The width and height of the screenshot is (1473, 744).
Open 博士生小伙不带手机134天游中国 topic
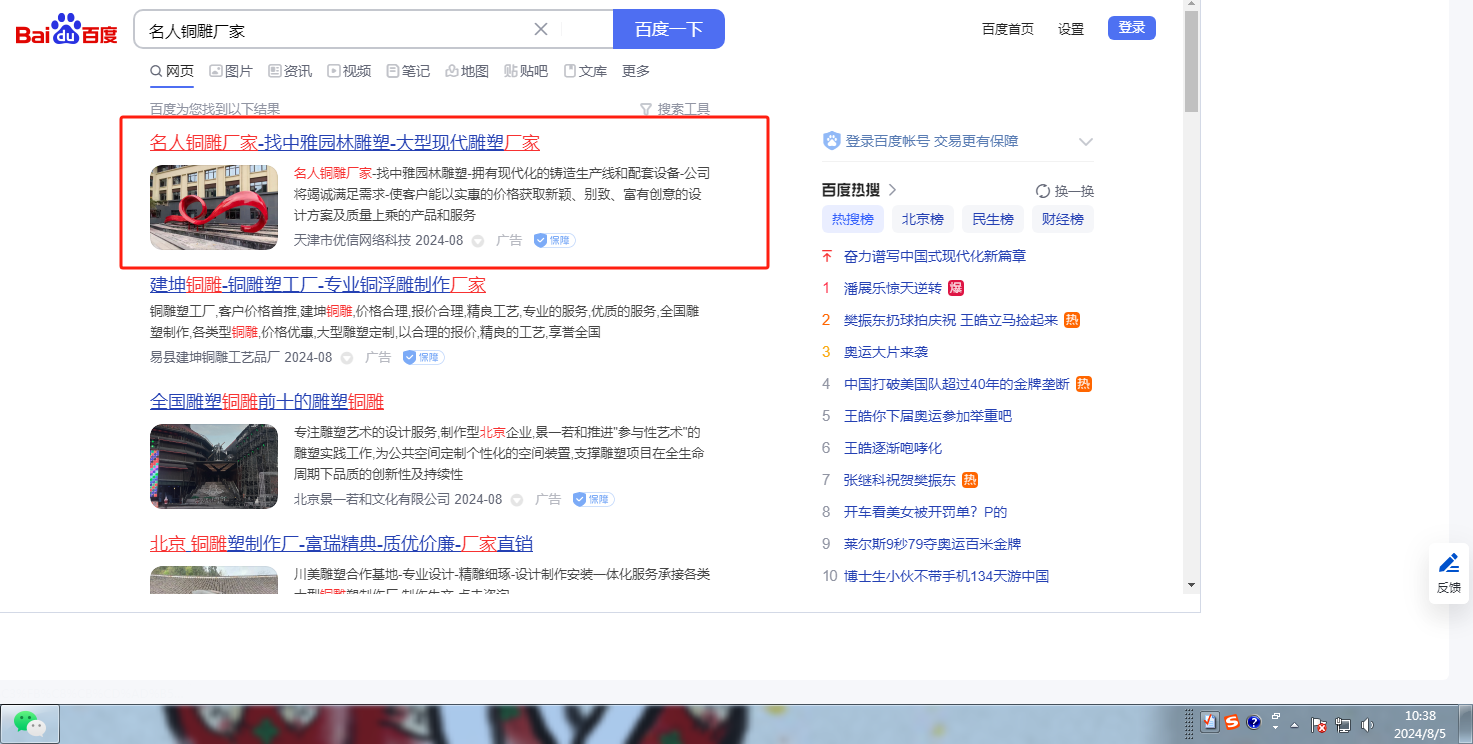tap(946, 576)
